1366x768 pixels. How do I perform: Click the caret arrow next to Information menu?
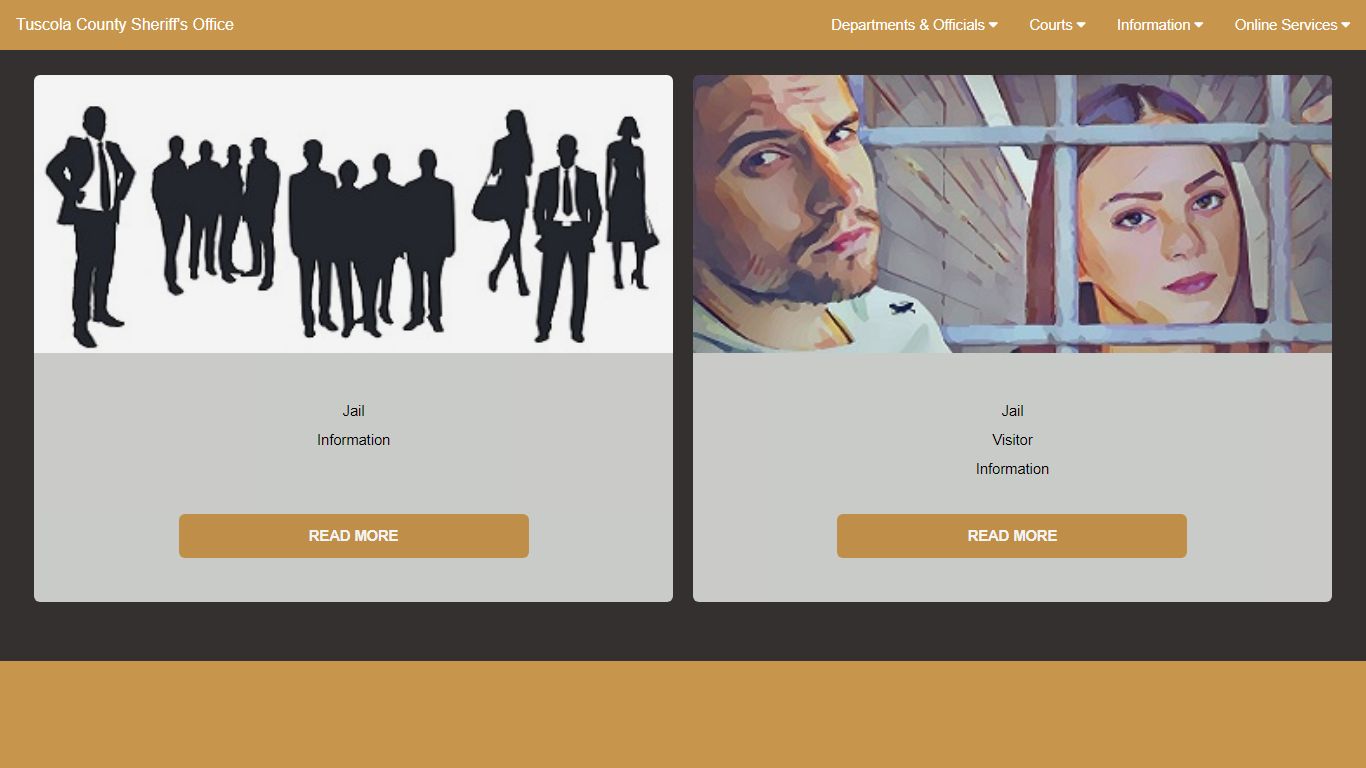[1198, 25]
